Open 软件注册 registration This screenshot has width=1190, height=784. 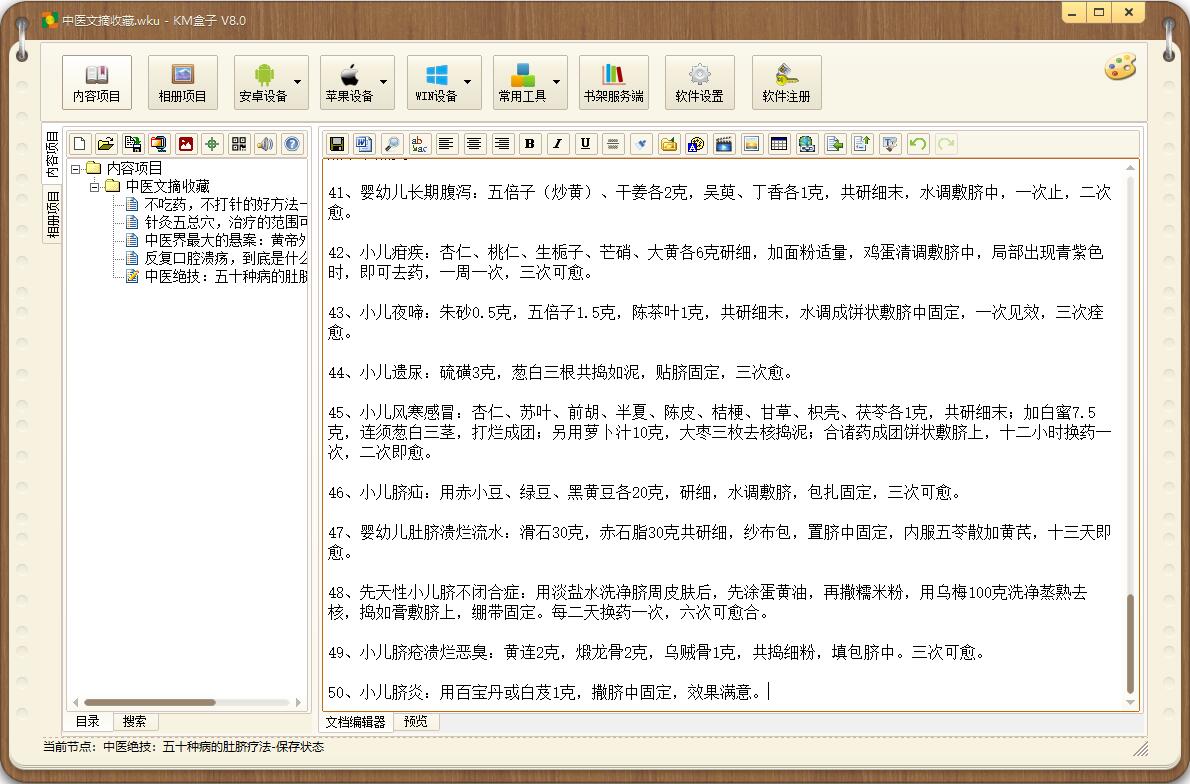786,82
